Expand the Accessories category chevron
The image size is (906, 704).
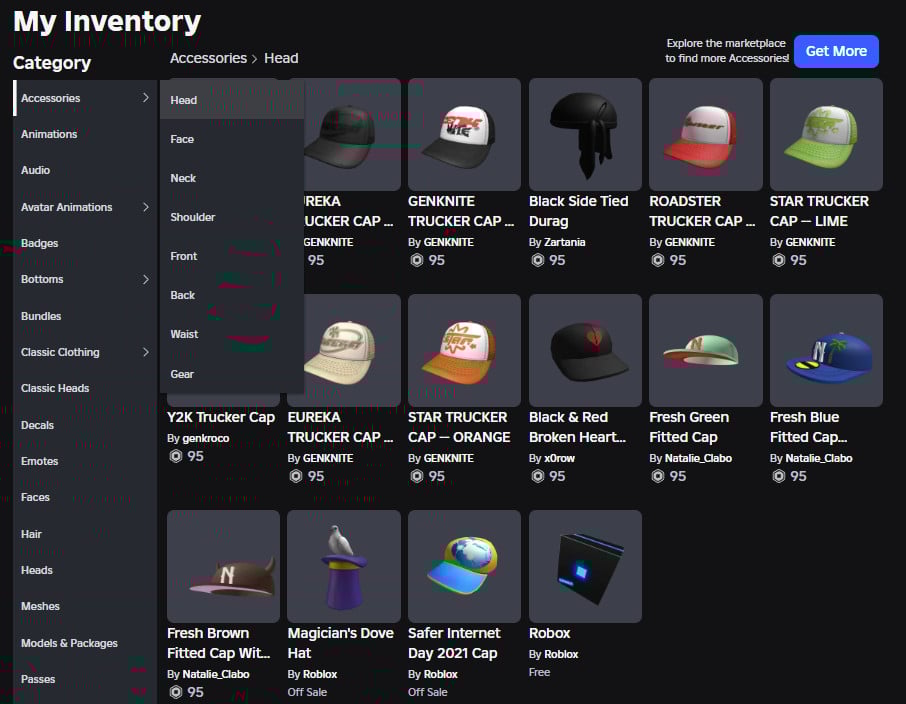pos(146,98)
